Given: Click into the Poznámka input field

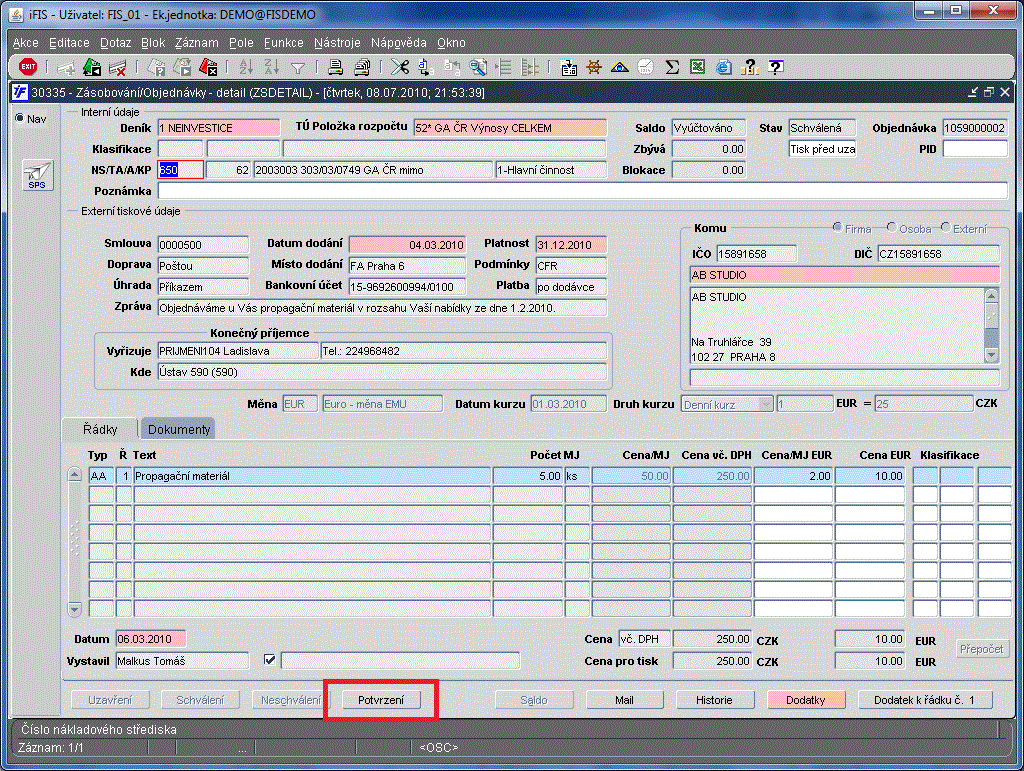Looking at the screenshot, I should point(582,191).
